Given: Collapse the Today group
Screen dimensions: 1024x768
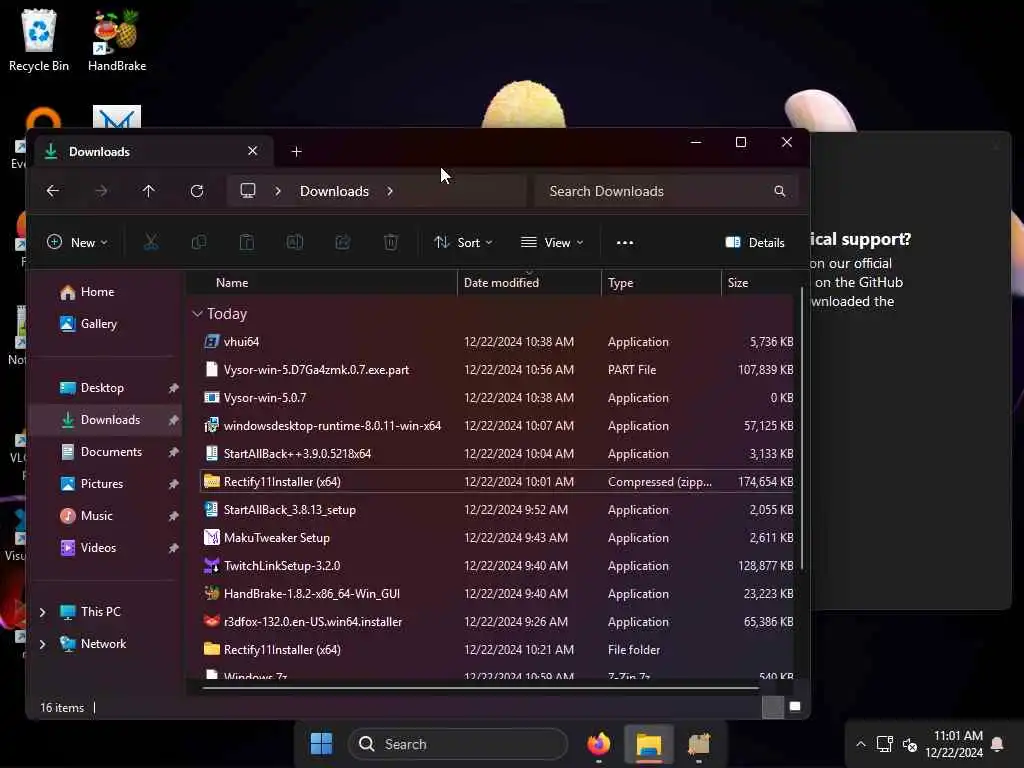Looking at the screenshot, I should (197, 314).
